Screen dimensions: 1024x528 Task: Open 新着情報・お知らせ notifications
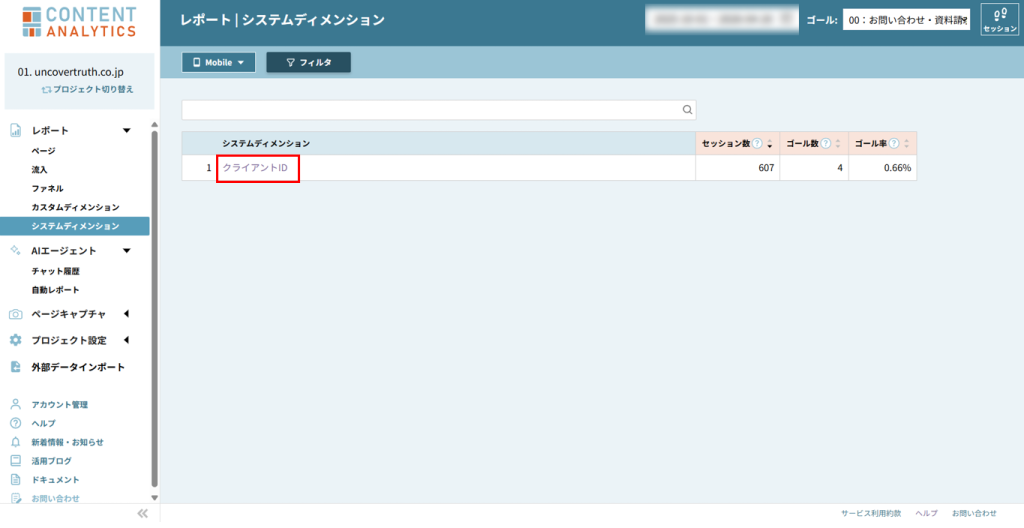point(67,442)
